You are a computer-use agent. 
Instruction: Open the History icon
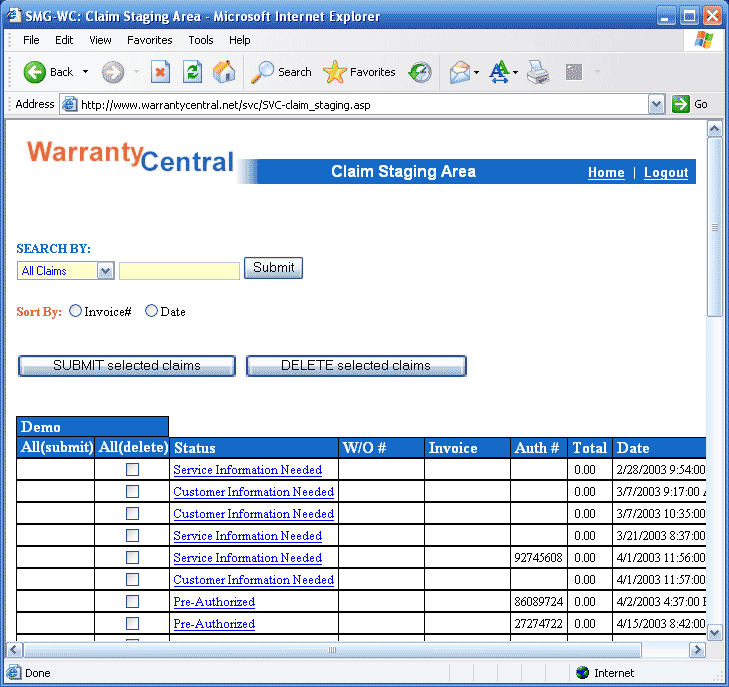click(x=420, y=73)
